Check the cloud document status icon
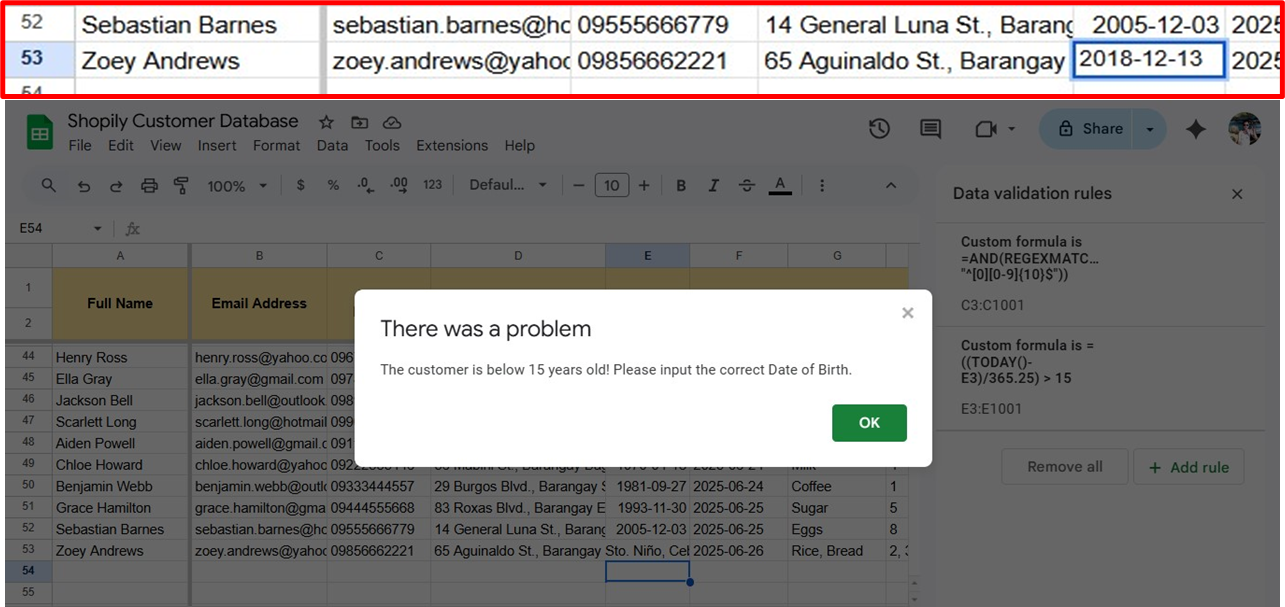Image resolution: width=1285 pixels, height=607 pixels. click(392, 122)
